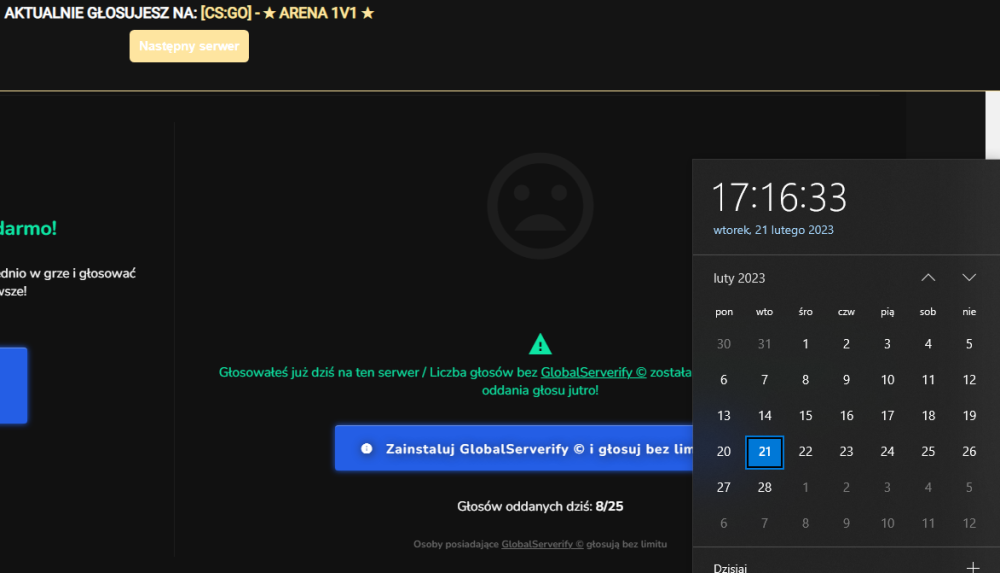1000x573 pixels.
Task: Select February 16 in calendar
Action: point(846,416)
